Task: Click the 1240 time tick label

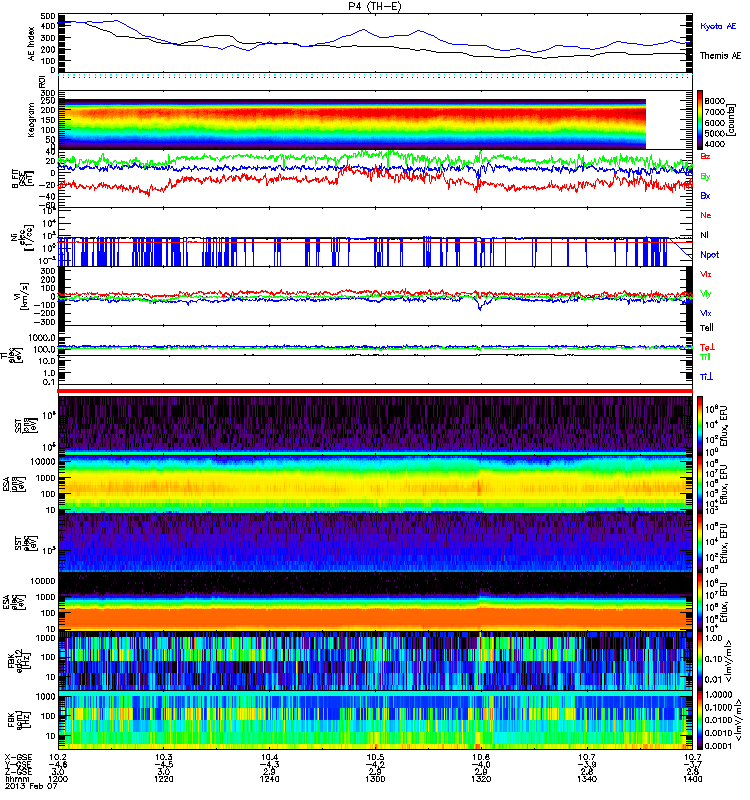Action: tap(269, 779)
